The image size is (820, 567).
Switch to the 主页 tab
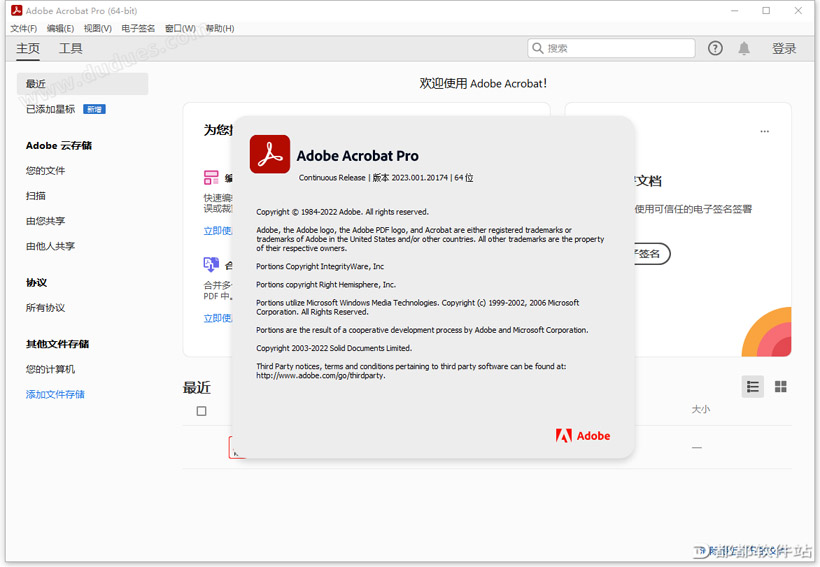[28, 49]
